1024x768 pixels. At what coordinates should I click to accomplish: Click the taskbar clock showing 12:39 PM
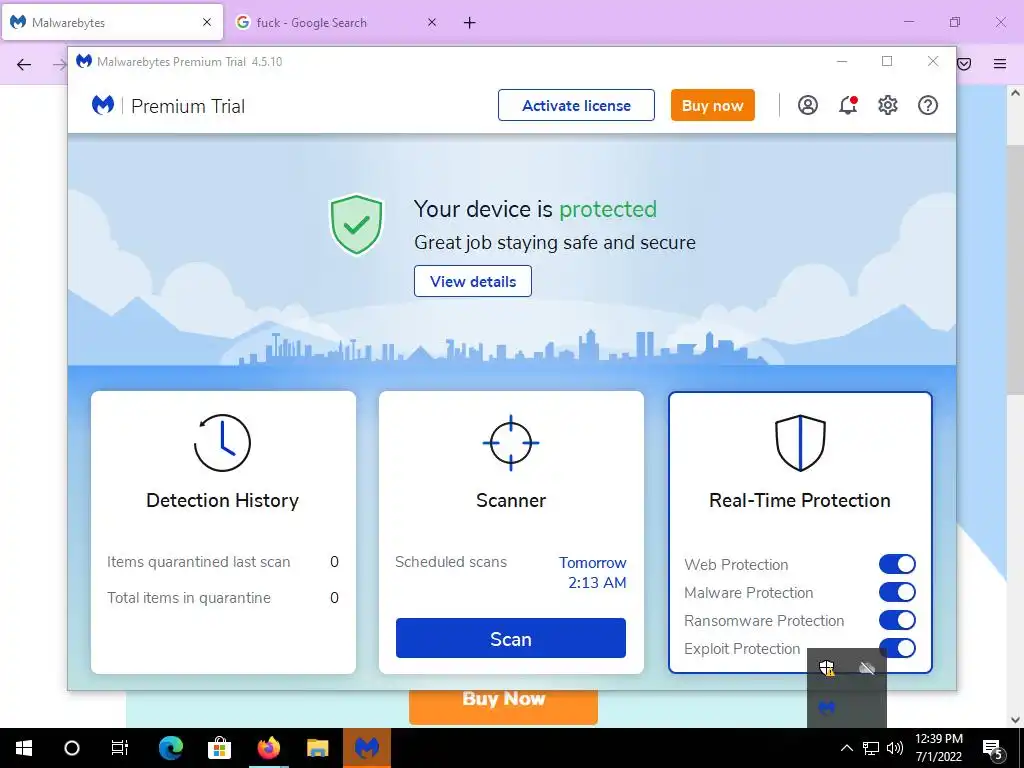click(939, 748)
